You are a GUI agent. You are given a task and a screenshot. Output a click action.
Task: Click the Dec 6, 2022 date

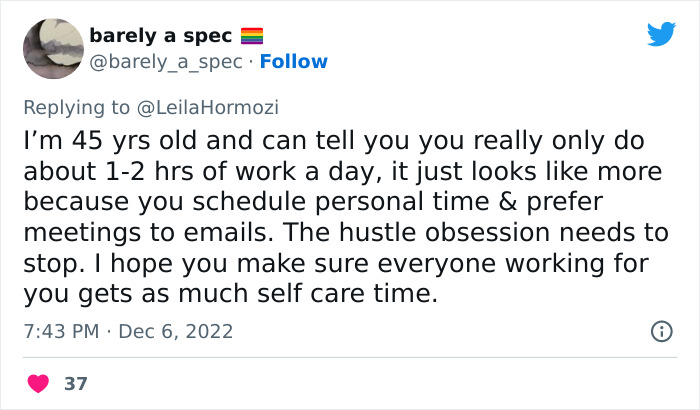tap(175, 331)
